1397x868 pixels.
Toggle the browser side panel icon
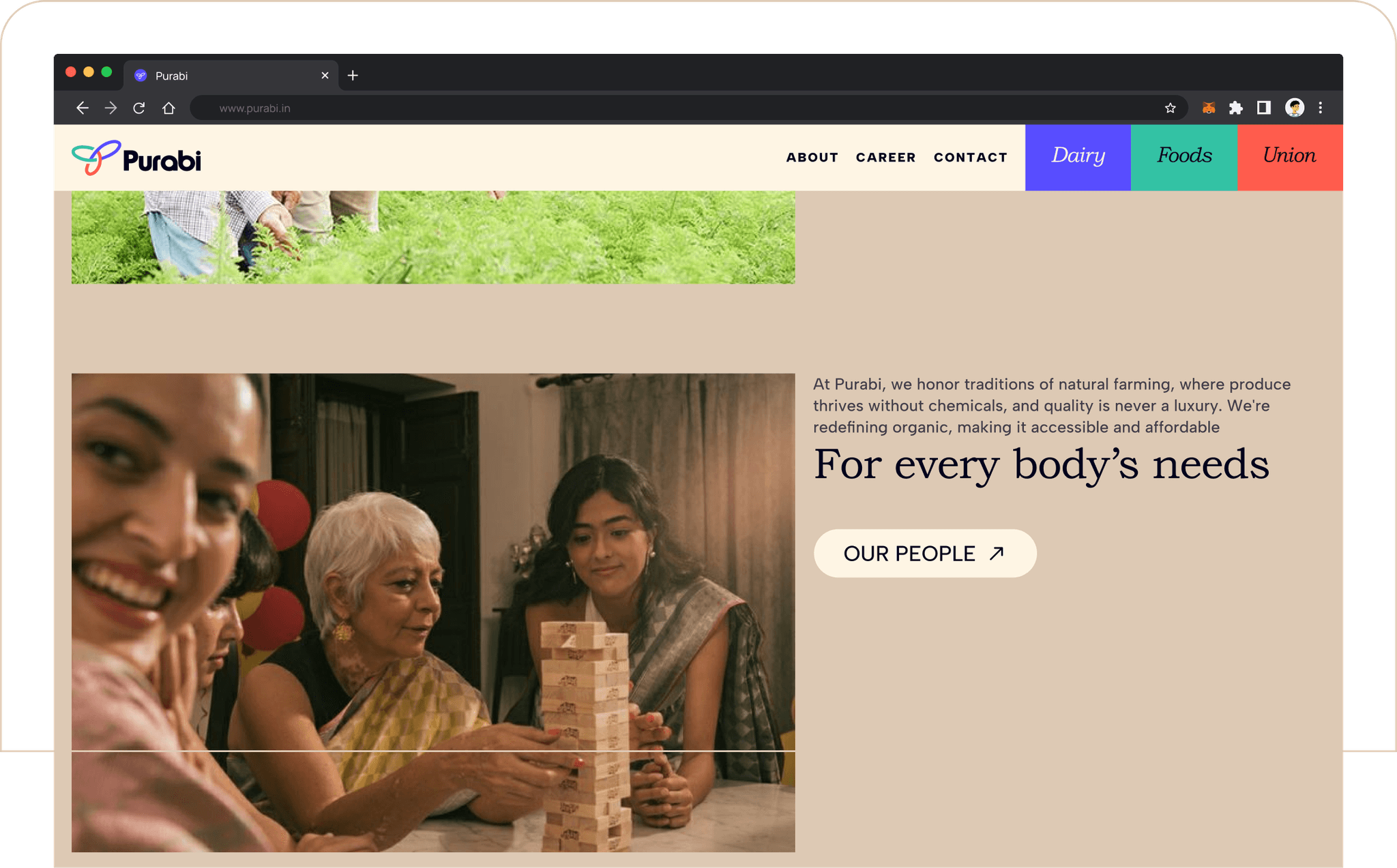click(1264, 108)
